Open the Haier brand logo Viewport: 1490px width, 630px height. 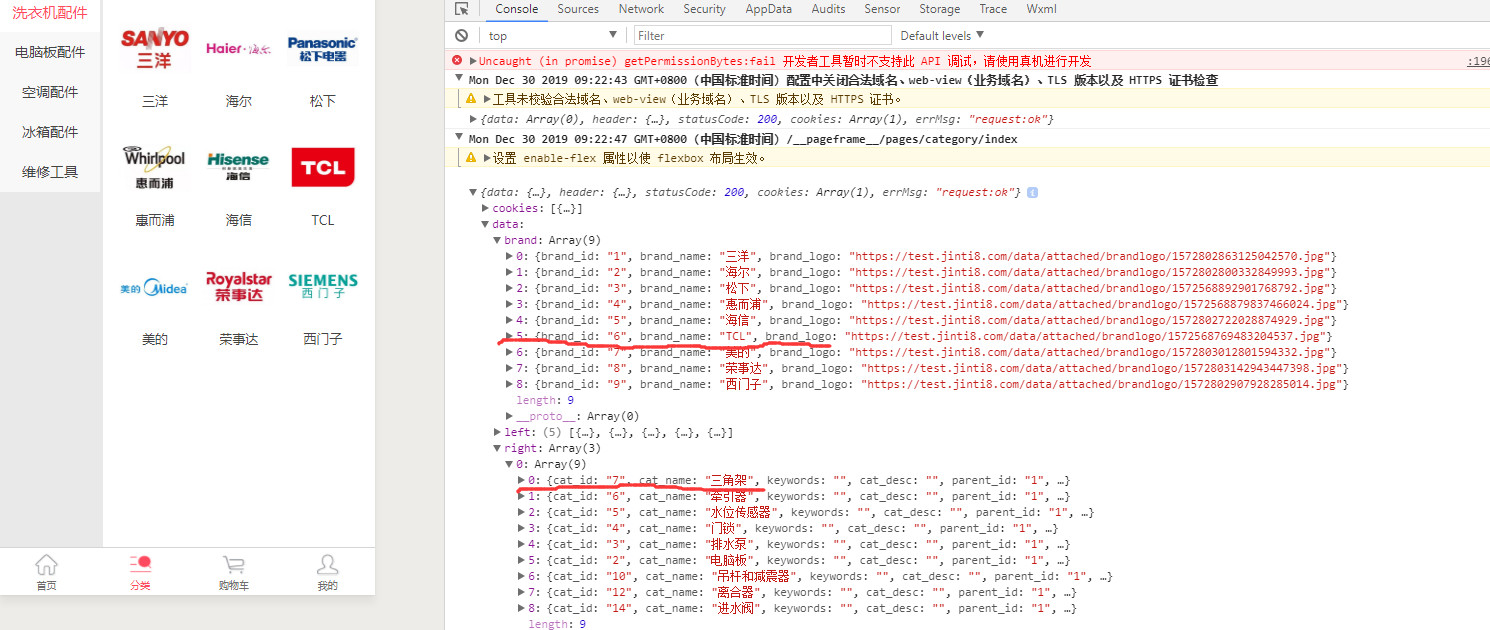[238, 48]
